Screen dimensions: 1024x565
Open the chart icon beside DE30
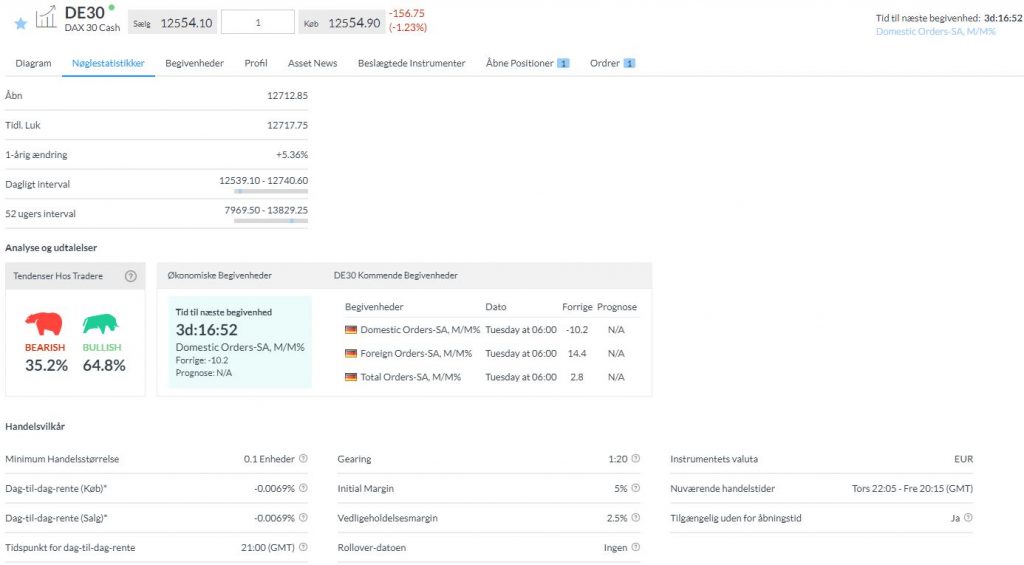point(46,18)
